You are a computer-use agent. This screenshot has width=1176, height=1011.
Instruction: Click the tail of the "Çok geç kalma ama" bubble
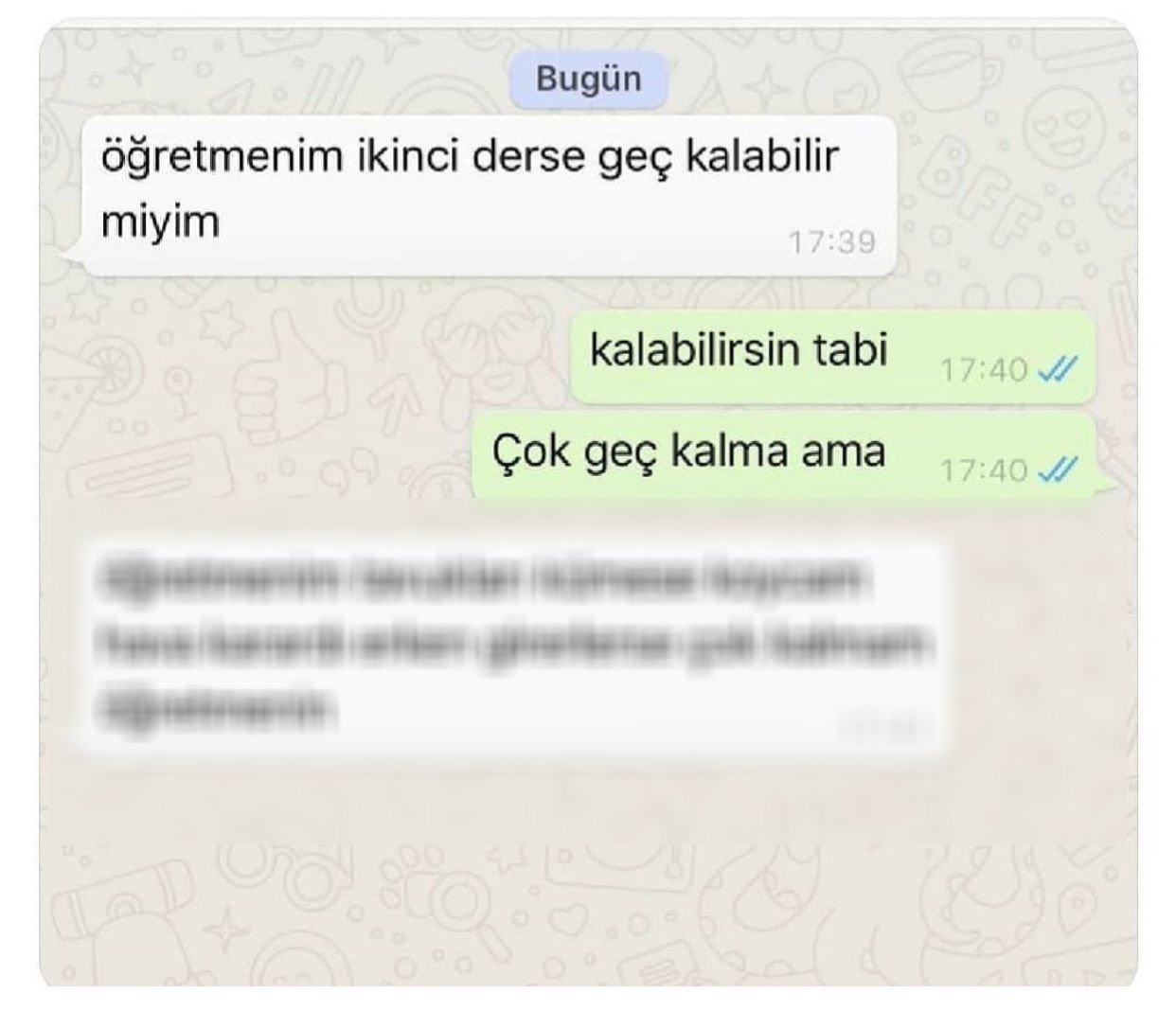tap(1101, 485)
